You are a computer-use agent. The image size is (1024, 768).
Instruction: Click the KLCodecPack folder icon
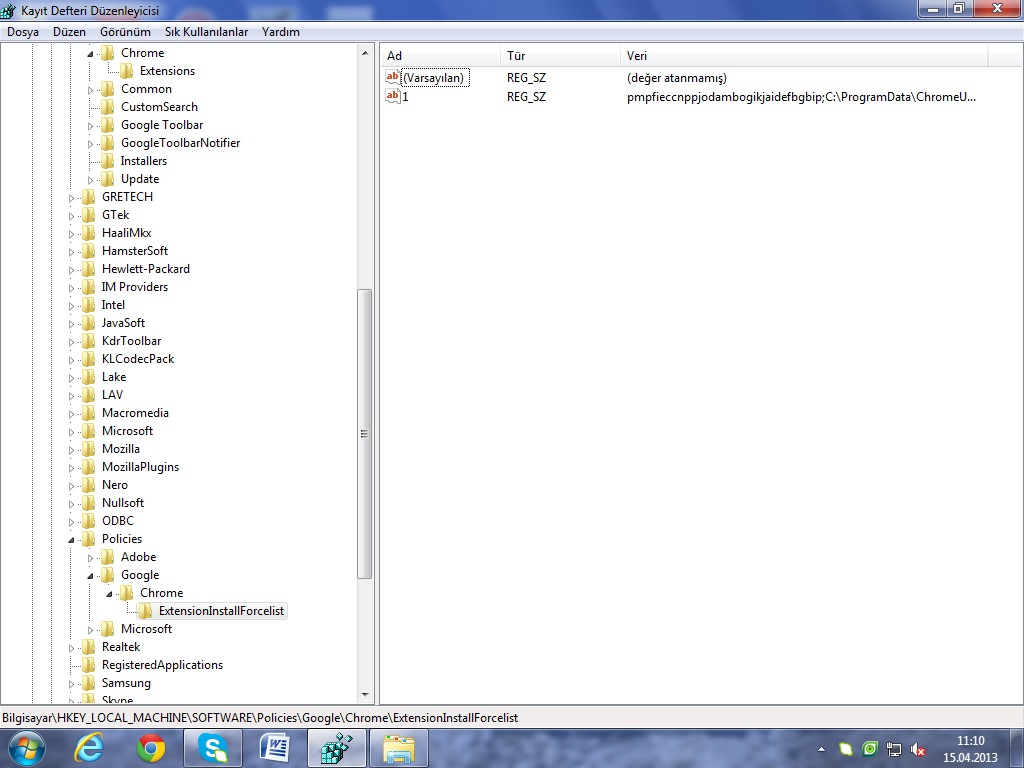(89, 359)
